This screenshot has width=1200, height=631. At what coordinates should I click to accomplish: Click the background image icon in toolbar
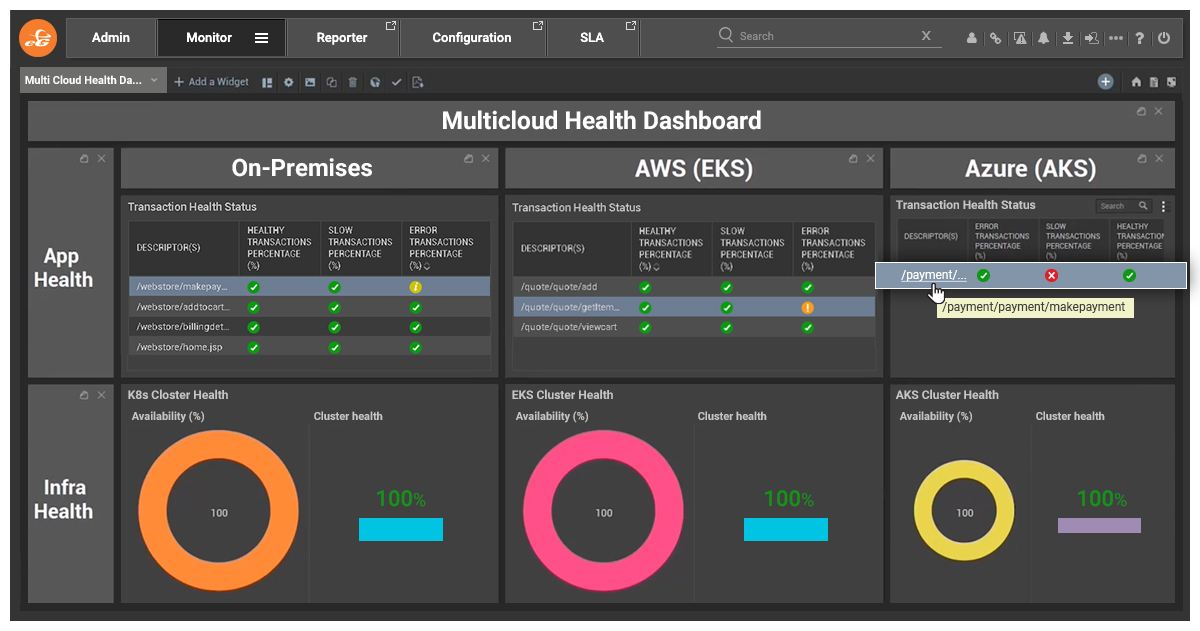[x=310, y=82]
